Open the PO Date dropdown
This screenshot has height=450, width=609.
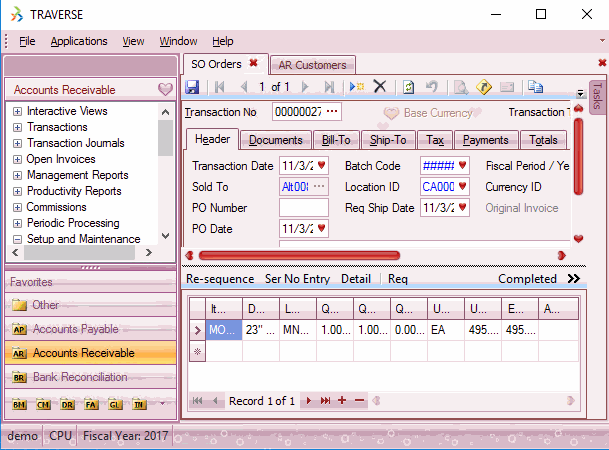322,228
